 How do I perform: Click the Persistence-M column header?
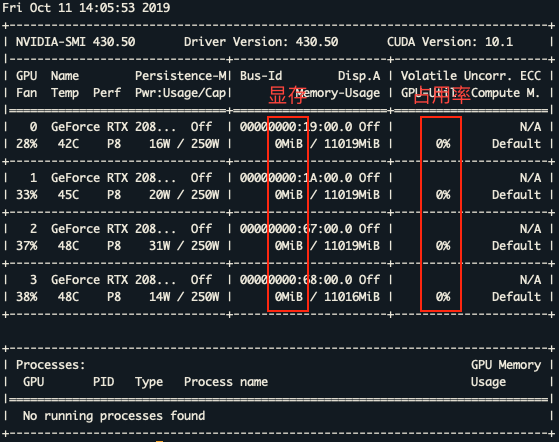180,76
